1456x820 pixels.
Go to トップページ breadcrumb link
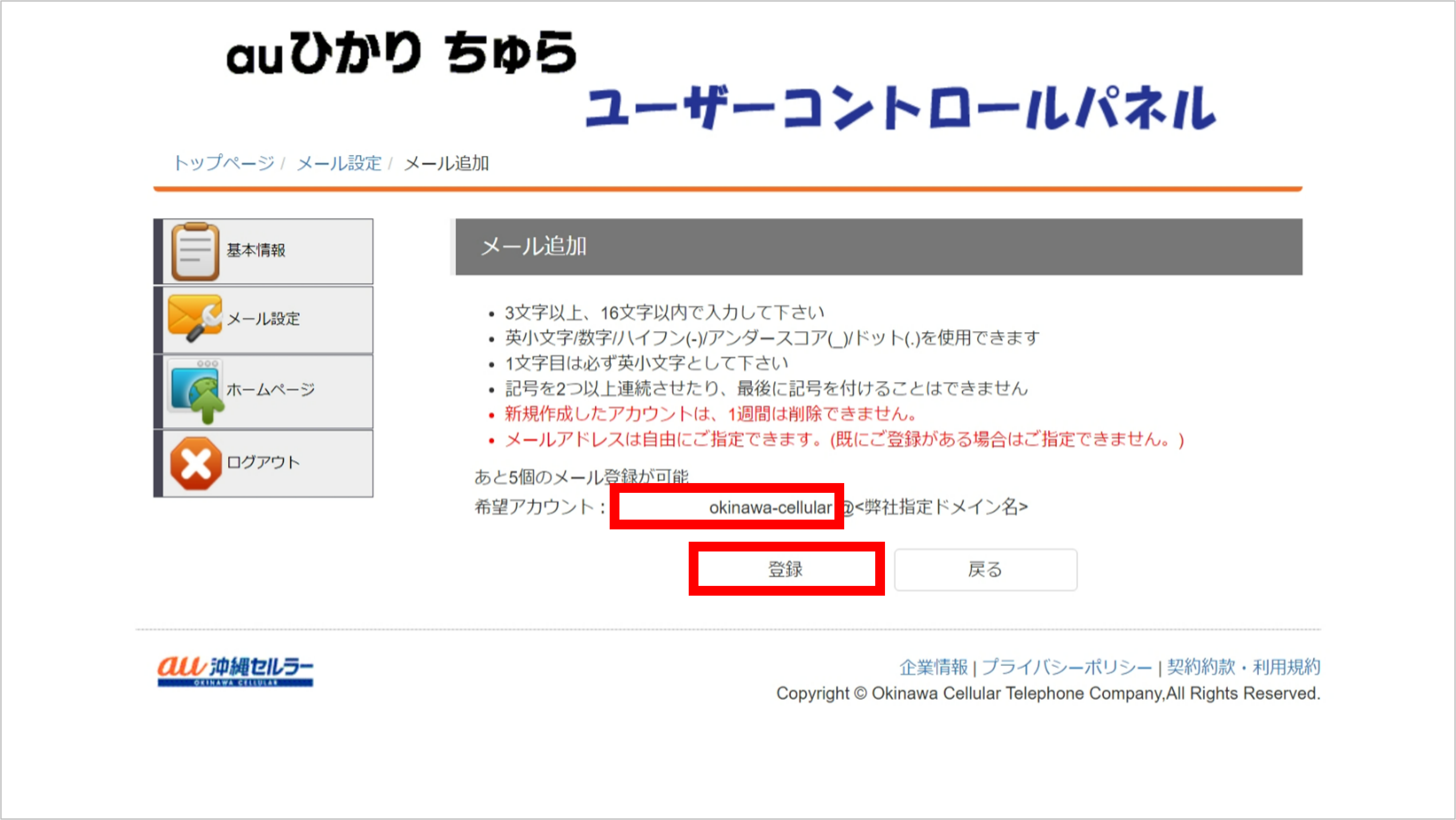pos(224,163)
